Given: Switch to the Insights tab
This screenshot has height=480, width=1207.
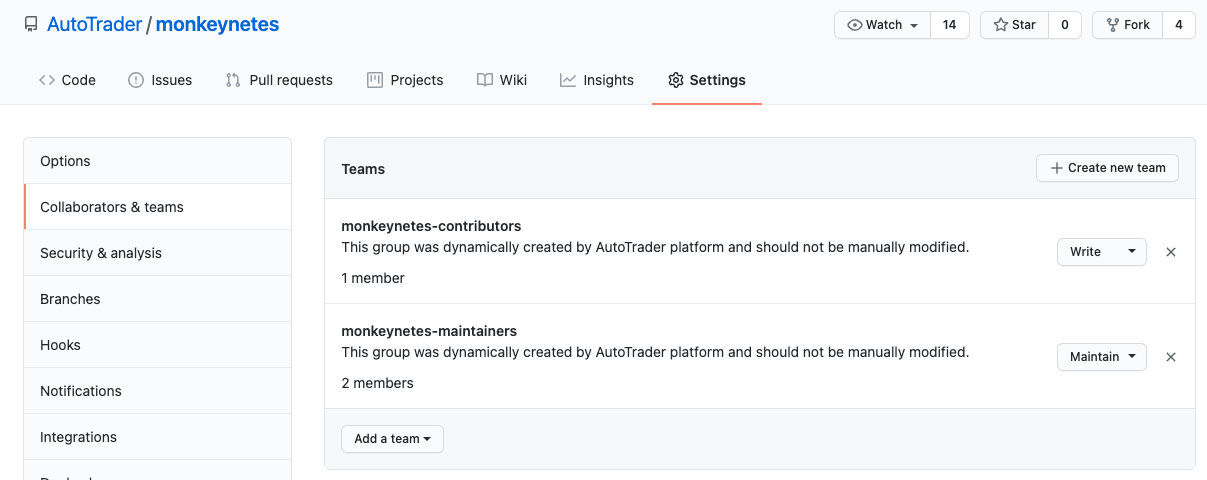Looking at the screenshot, I should (597, 80).
